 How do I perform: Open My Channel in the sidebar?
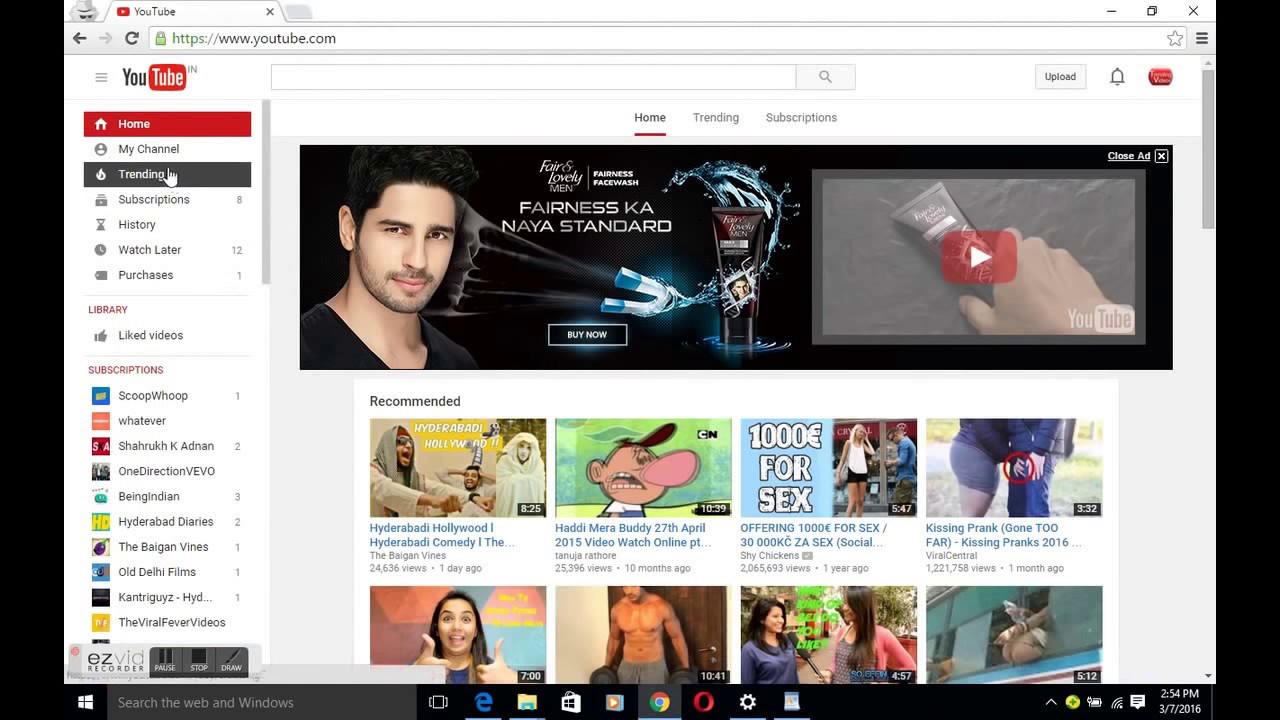[167, 149]
